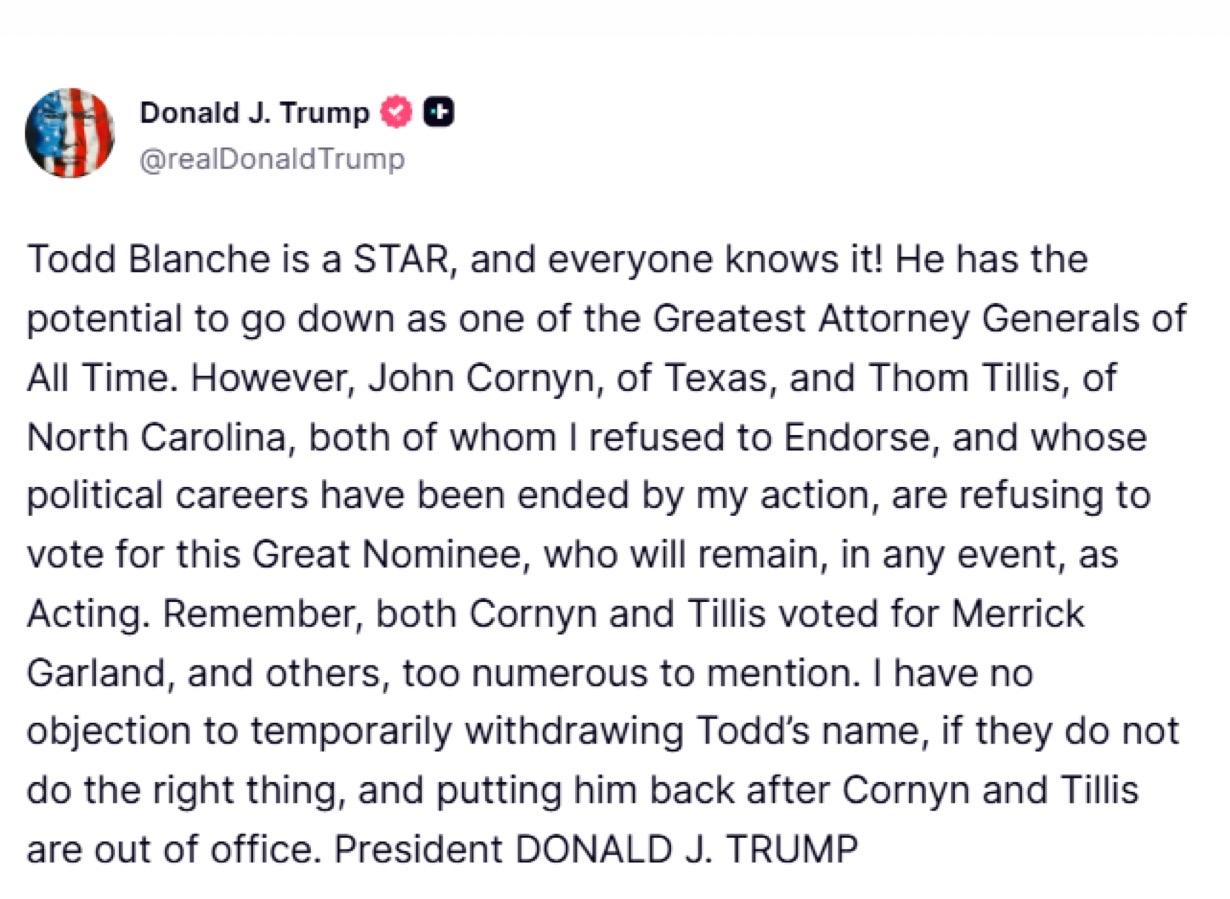Click the "President DONALD J. TRUMP" signature

tap(596, 850)
